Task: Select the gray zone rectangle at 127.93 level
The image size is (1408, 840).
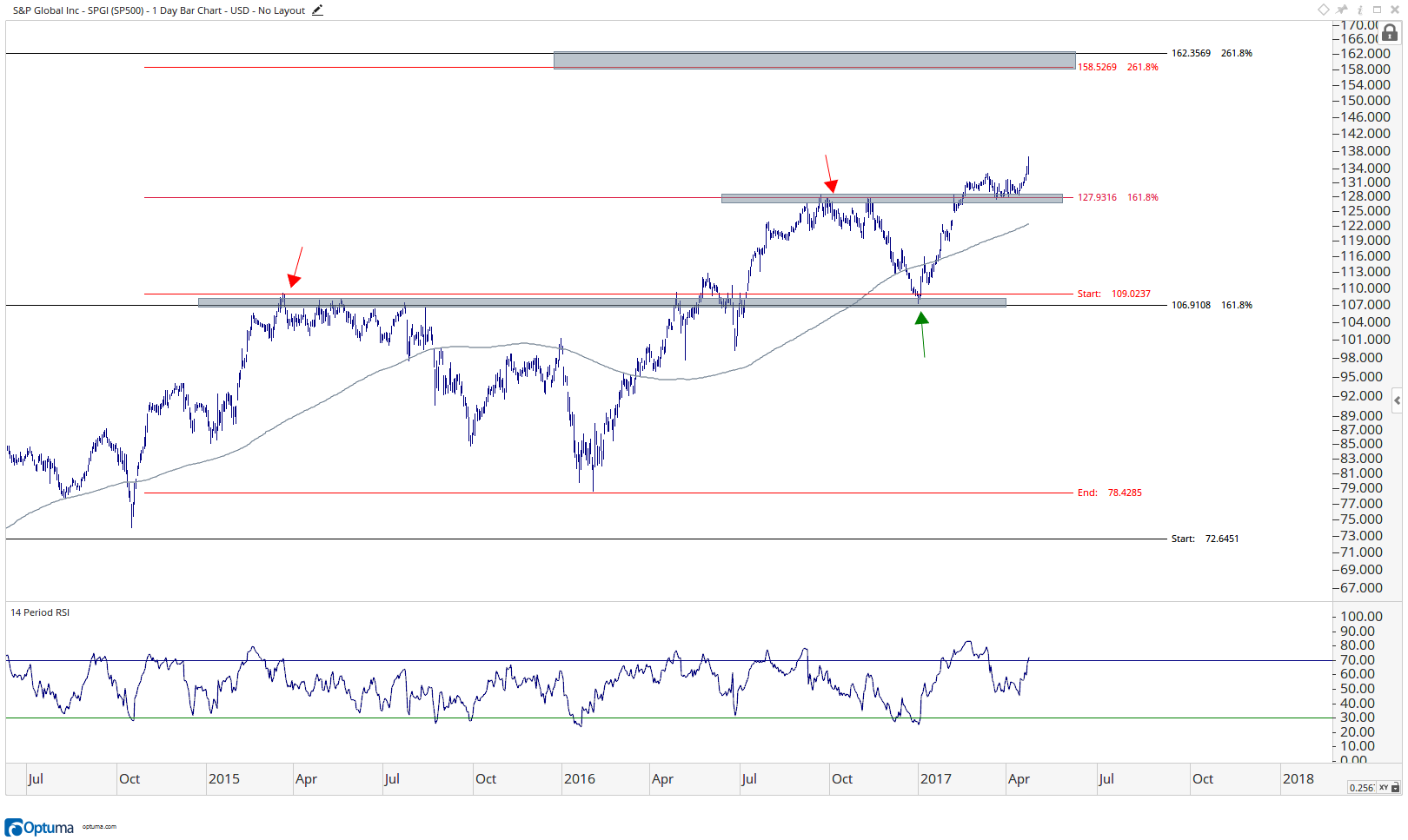Action: tap(892, 198)
